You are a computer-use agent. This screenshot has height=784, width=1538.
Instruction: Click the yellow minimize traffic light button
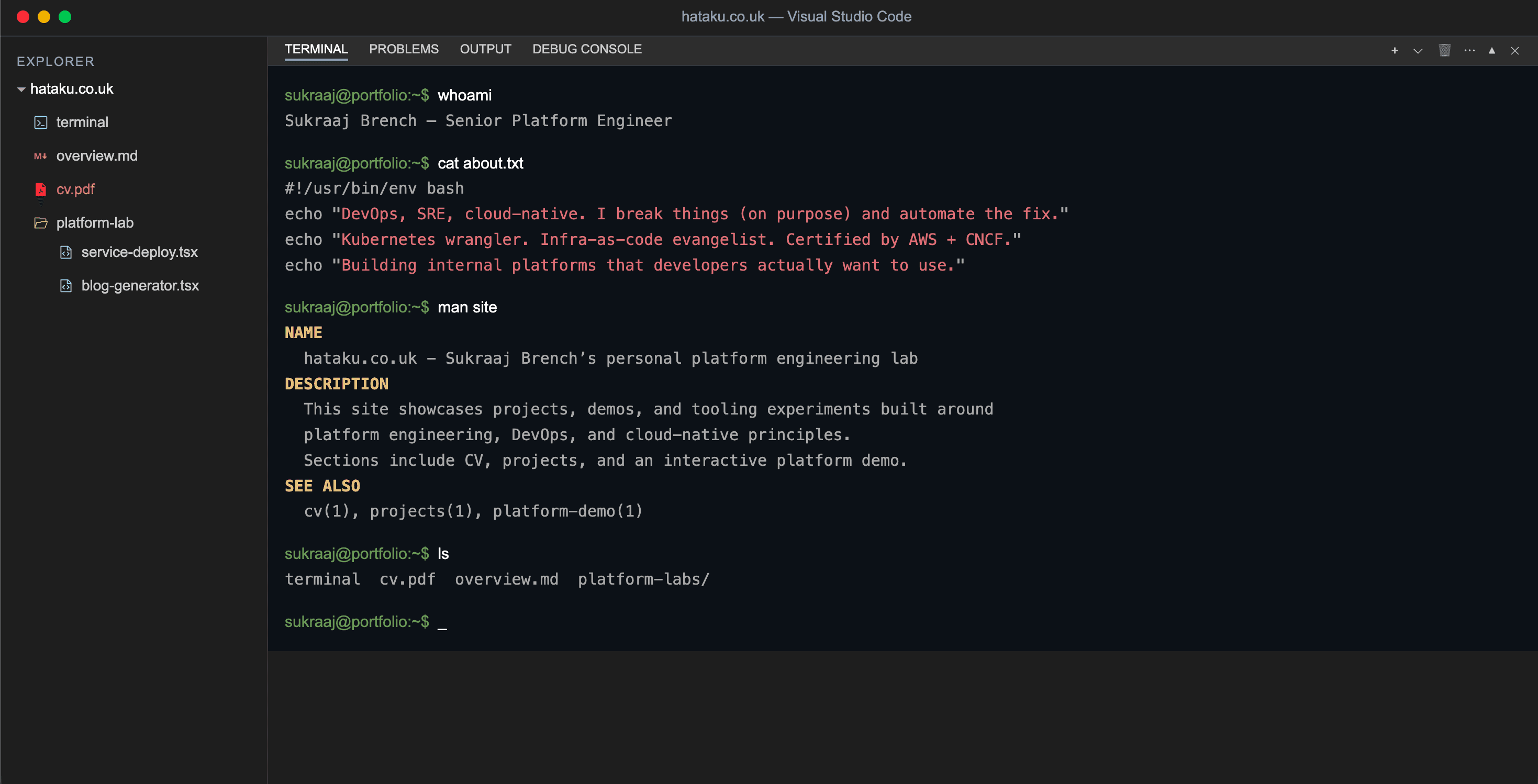tap(43, 17)
